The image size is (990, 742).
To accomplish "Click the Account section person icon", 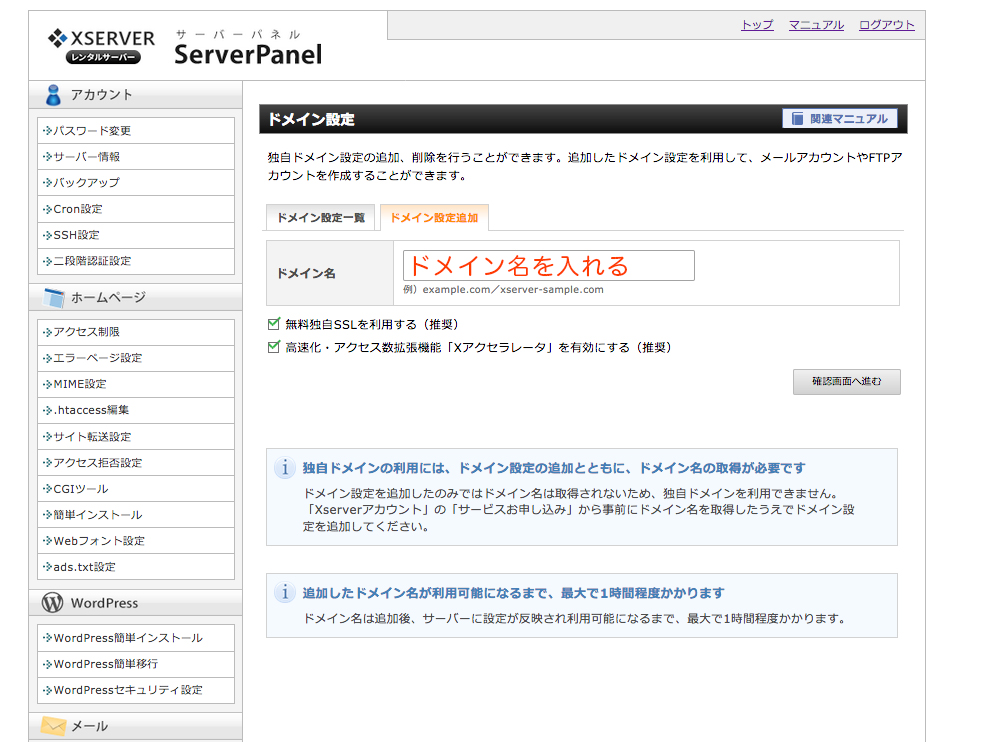I will pyautogui.click(x=53, y=95).
